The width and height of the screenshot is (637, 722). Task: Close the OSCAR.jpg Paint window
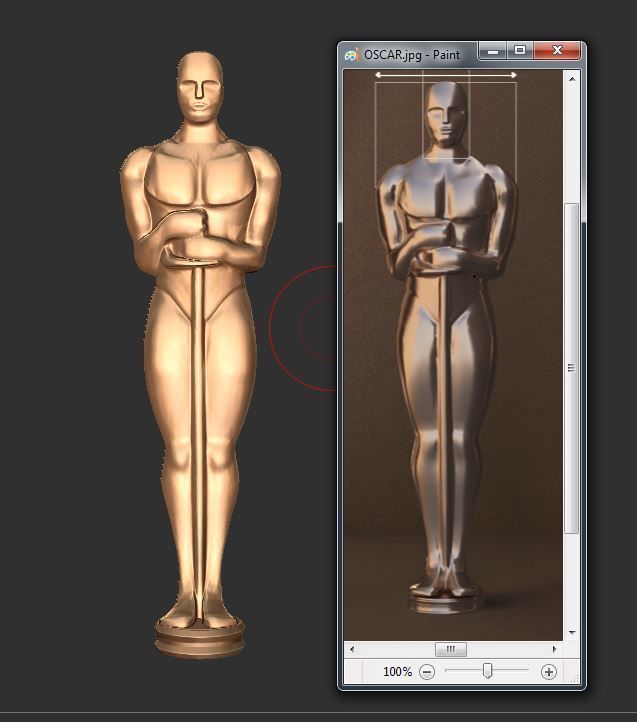(x=557, y=51)
